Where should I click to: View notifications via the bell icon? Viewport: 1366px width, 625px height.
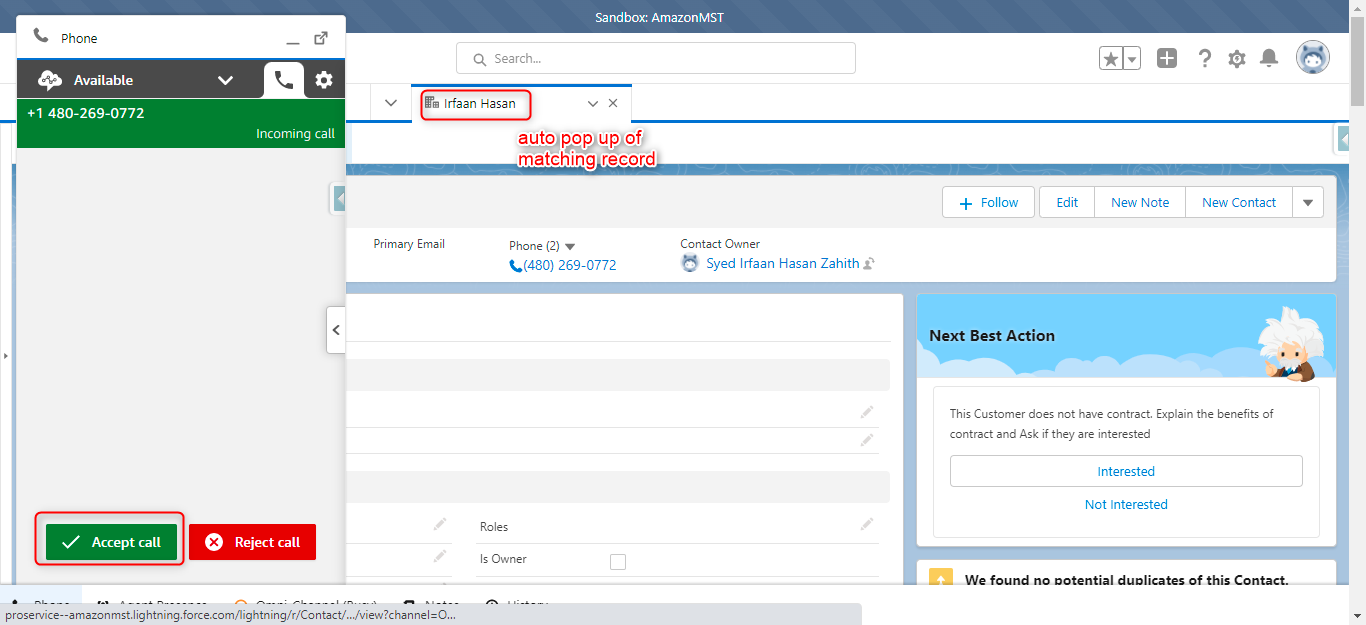point(1268,58)
